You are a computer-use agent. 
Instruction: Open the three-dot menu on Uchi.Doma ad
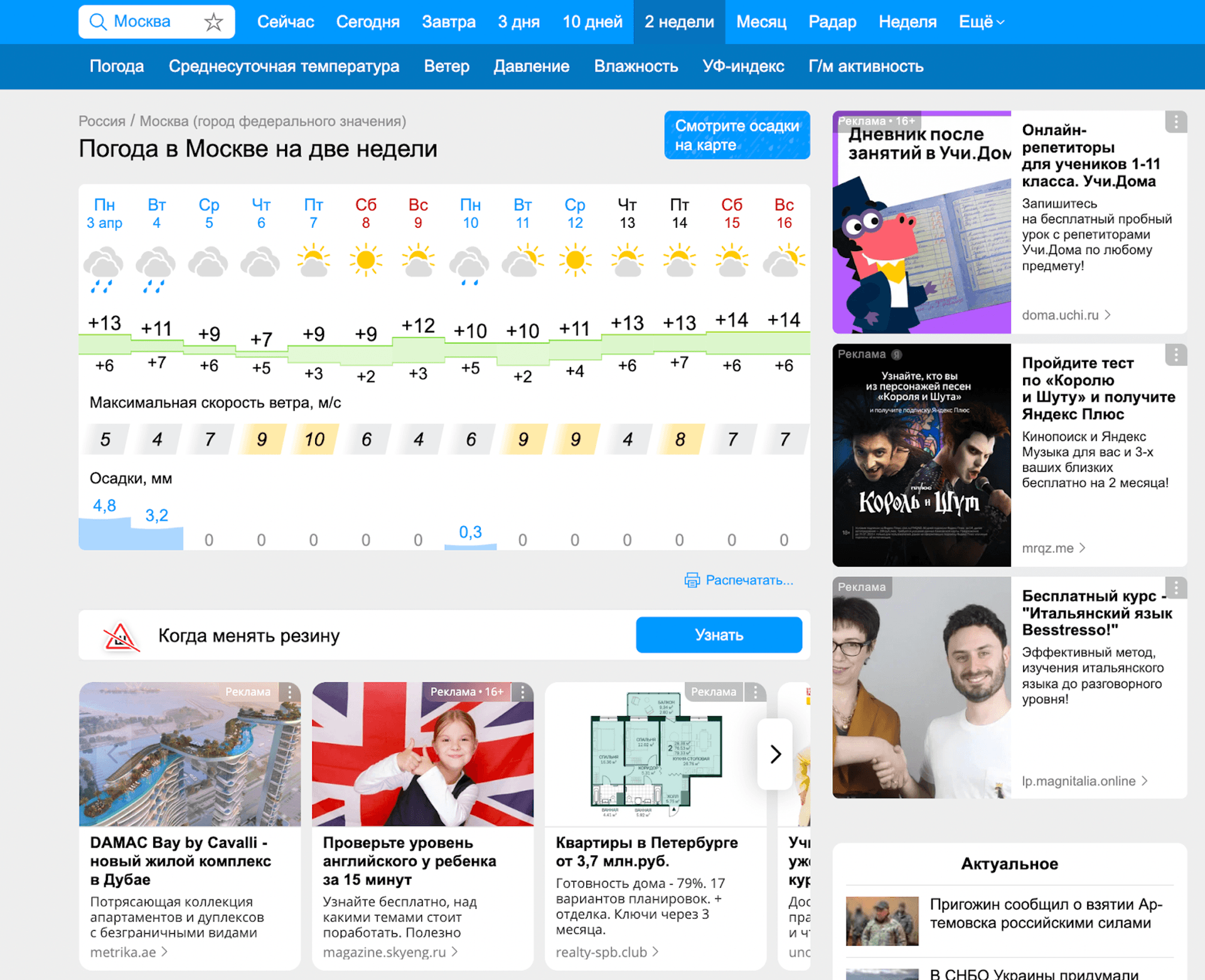tap(1176, 122)
